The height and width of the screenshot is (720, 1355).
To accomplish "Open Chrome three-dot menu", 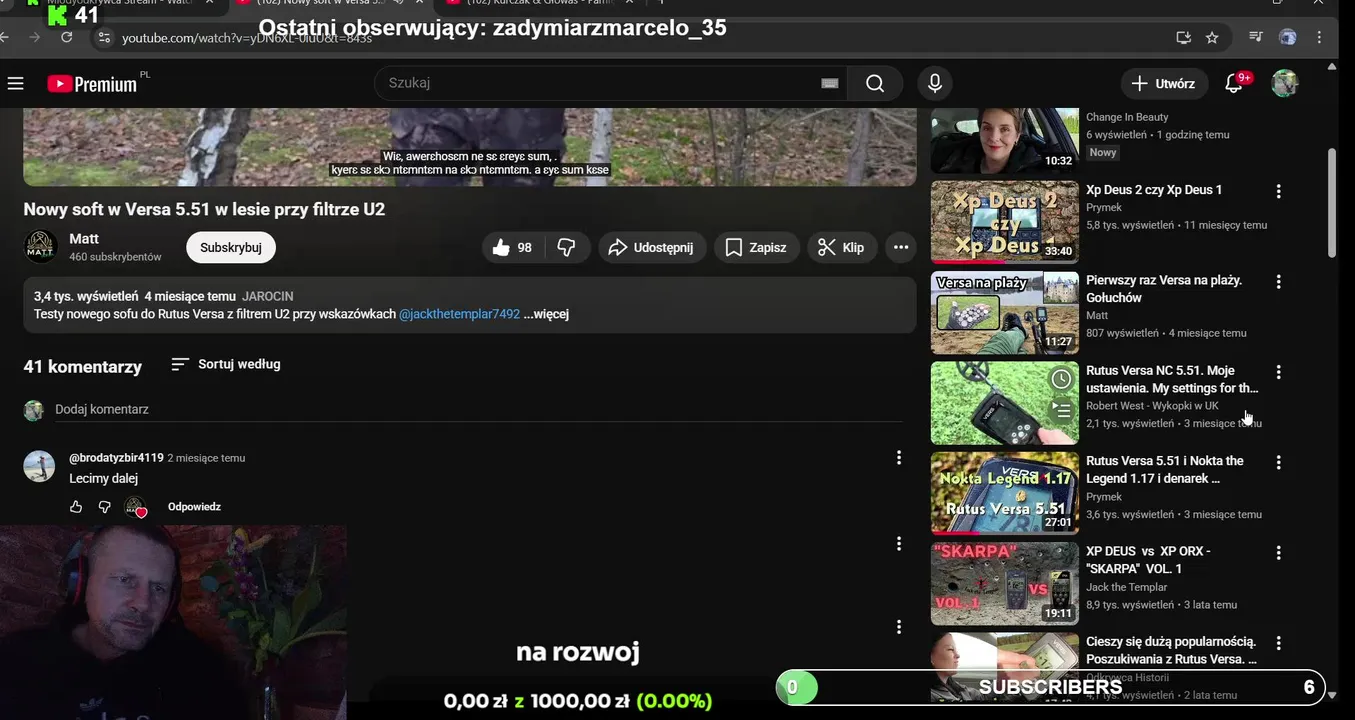I will 1320,38.
